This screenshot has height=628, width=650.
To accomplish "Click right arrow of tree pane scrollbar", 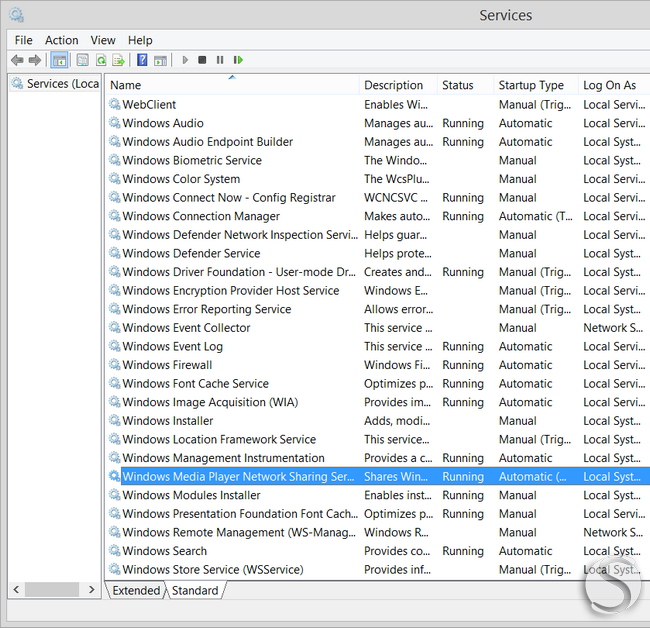I will [92, 589].
